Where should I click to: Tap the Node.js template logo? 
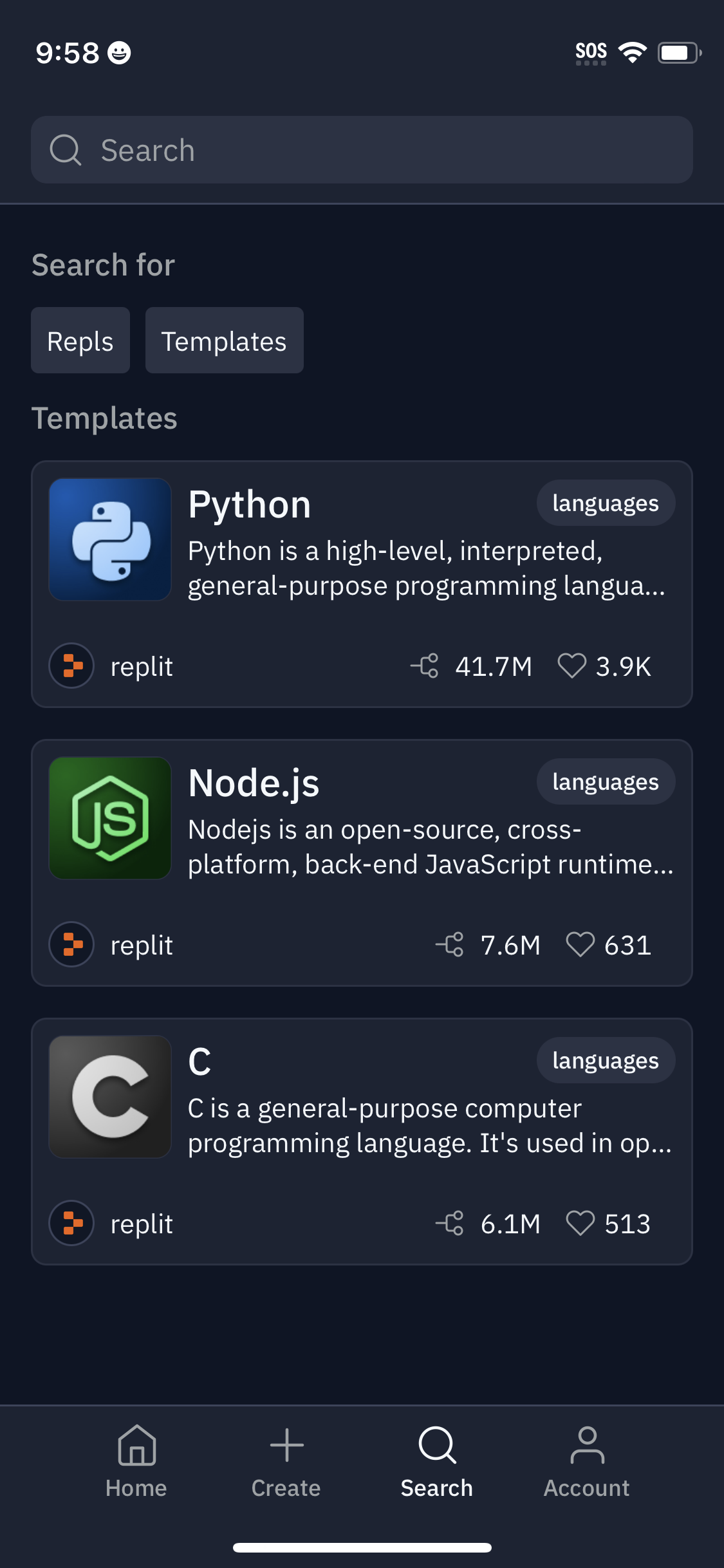(x=110, y=818)
